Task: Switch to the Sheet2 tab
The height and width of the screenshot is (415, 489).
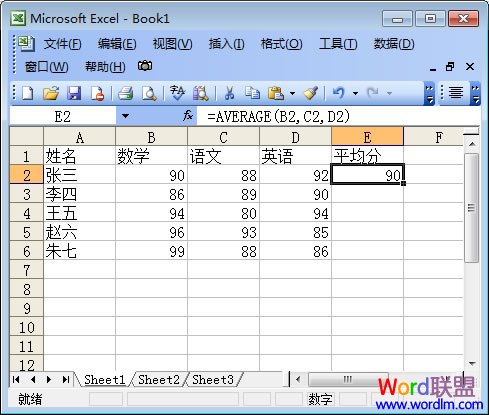Action: pos(159,379)
